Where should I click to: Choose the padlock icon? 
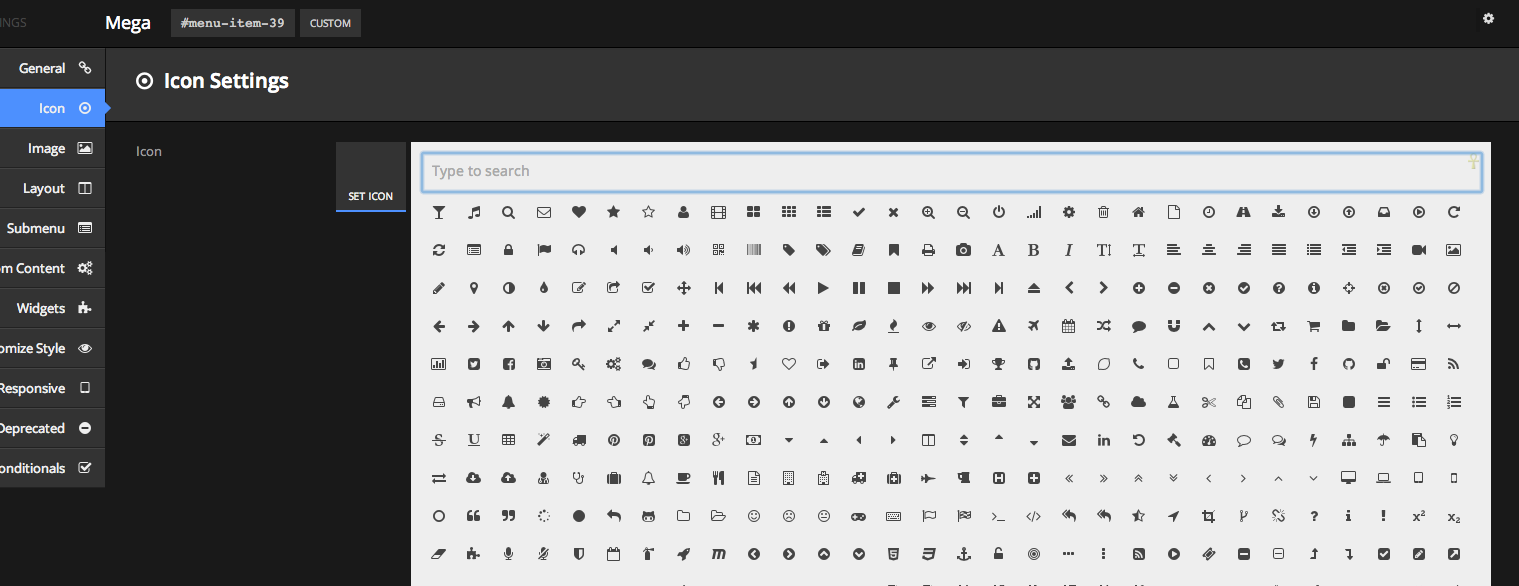pyautogui.click(x=509, y=250)
